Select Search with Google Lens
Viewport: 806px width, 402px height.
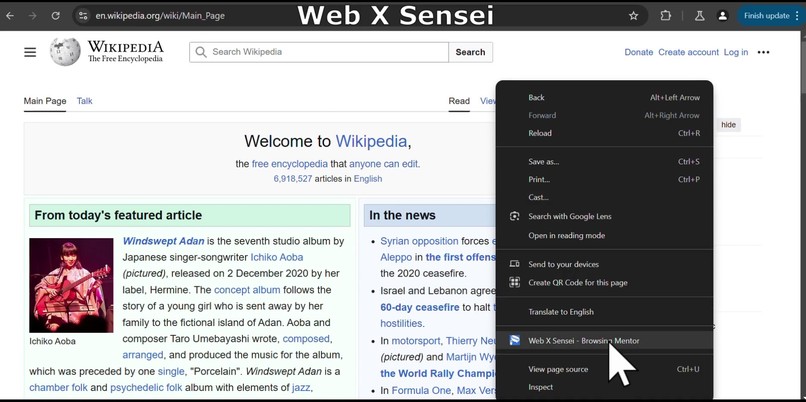(604, 216)
